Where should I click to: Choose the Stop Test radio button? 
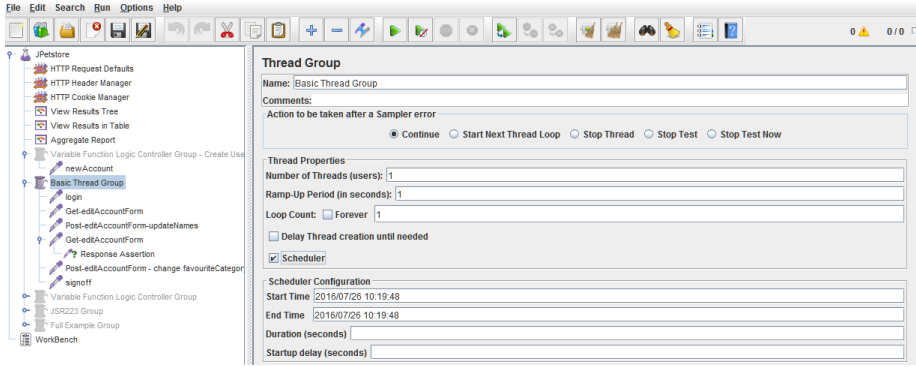648,134
